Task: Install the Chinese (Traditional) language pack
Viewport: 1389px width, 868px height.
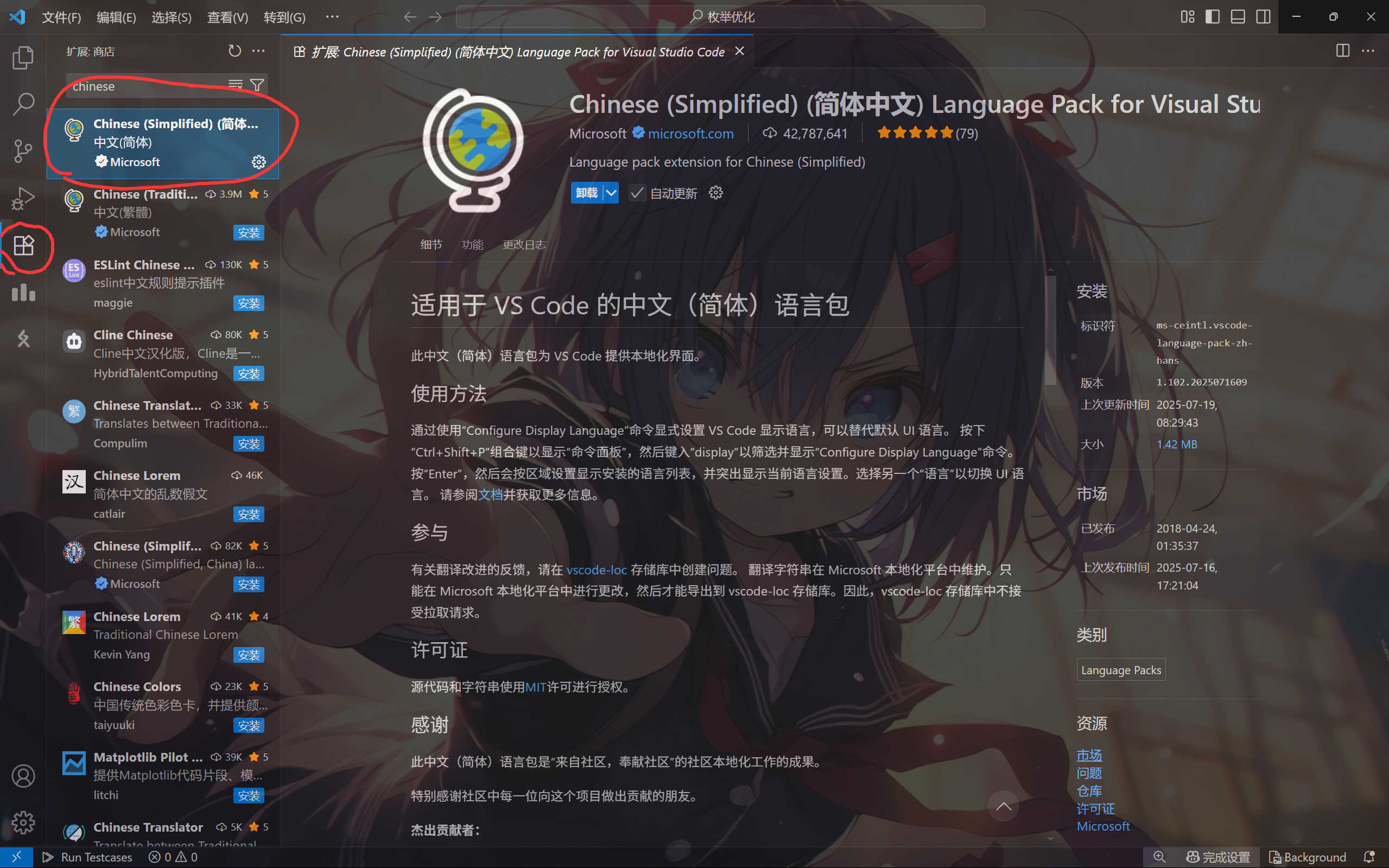Action: (249, 232)
